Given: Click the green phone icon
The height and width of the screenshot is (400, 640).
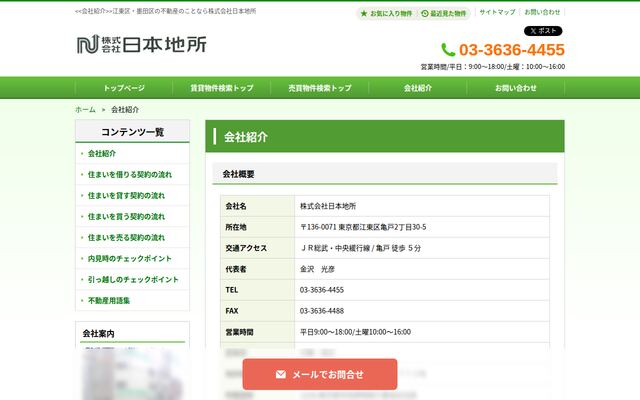Looking at the screenshot, I should (448, 50).
